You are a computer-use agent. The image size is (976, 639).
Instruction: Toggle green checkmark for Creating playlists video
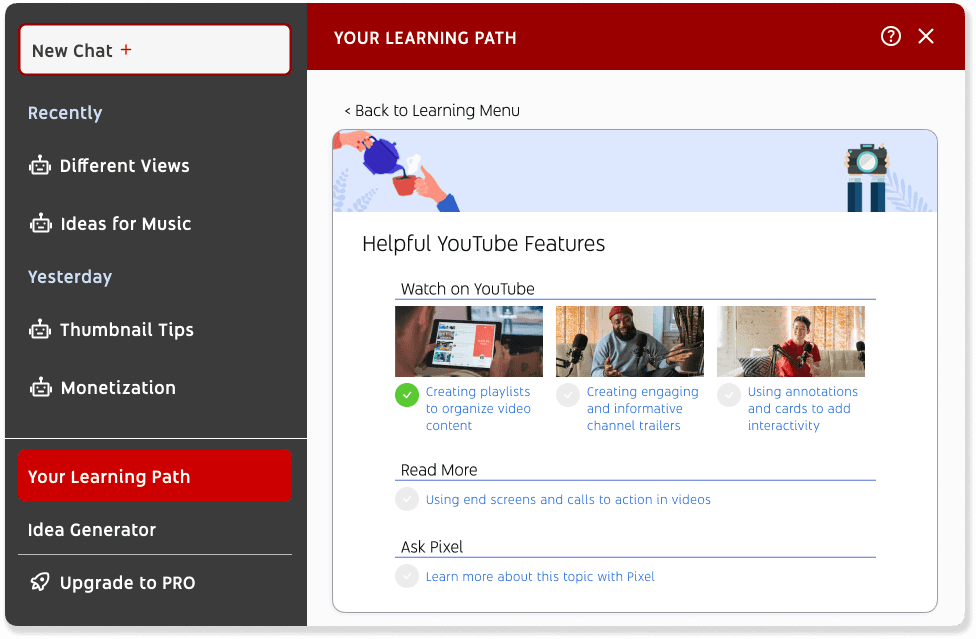point(407,395)
